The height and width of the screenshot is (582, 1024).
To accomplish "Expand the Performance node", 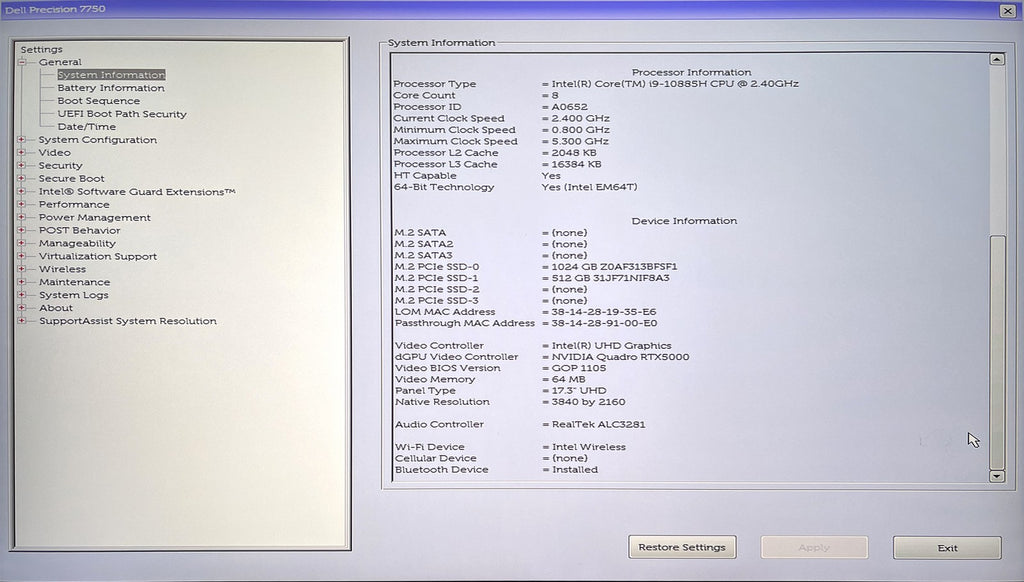I will (22, 204).
